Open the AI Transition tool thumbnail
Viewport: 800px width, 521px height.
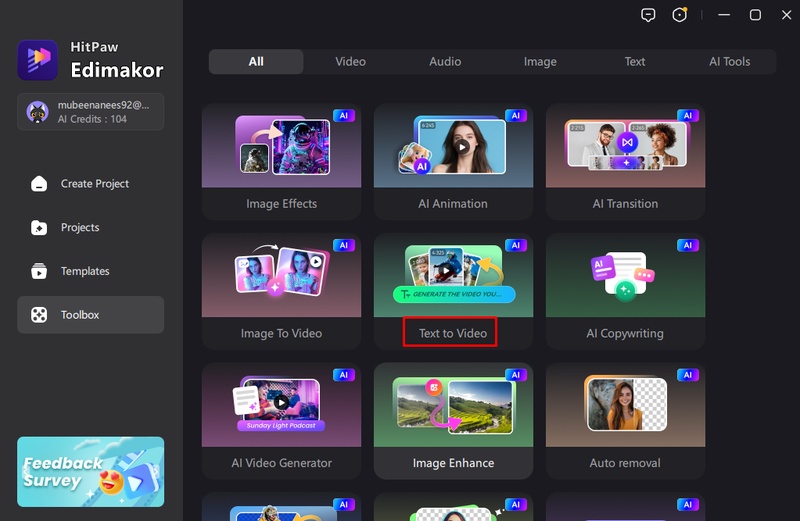(x=626, y=145)
